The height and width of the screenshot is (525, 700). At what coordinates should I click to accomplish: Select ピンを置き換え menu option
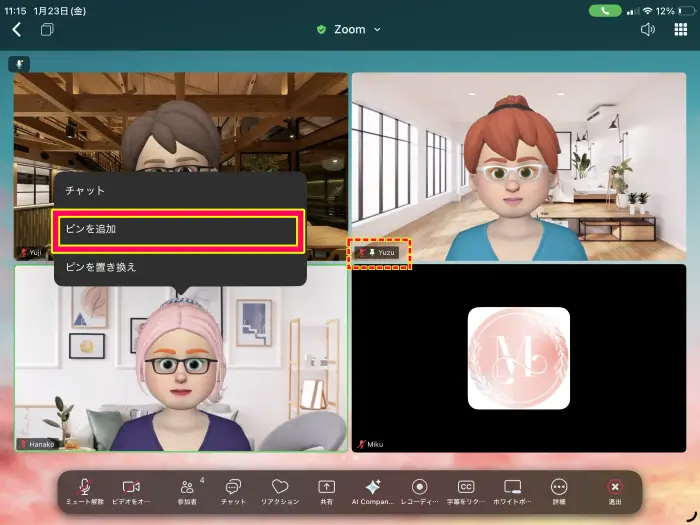180,267
